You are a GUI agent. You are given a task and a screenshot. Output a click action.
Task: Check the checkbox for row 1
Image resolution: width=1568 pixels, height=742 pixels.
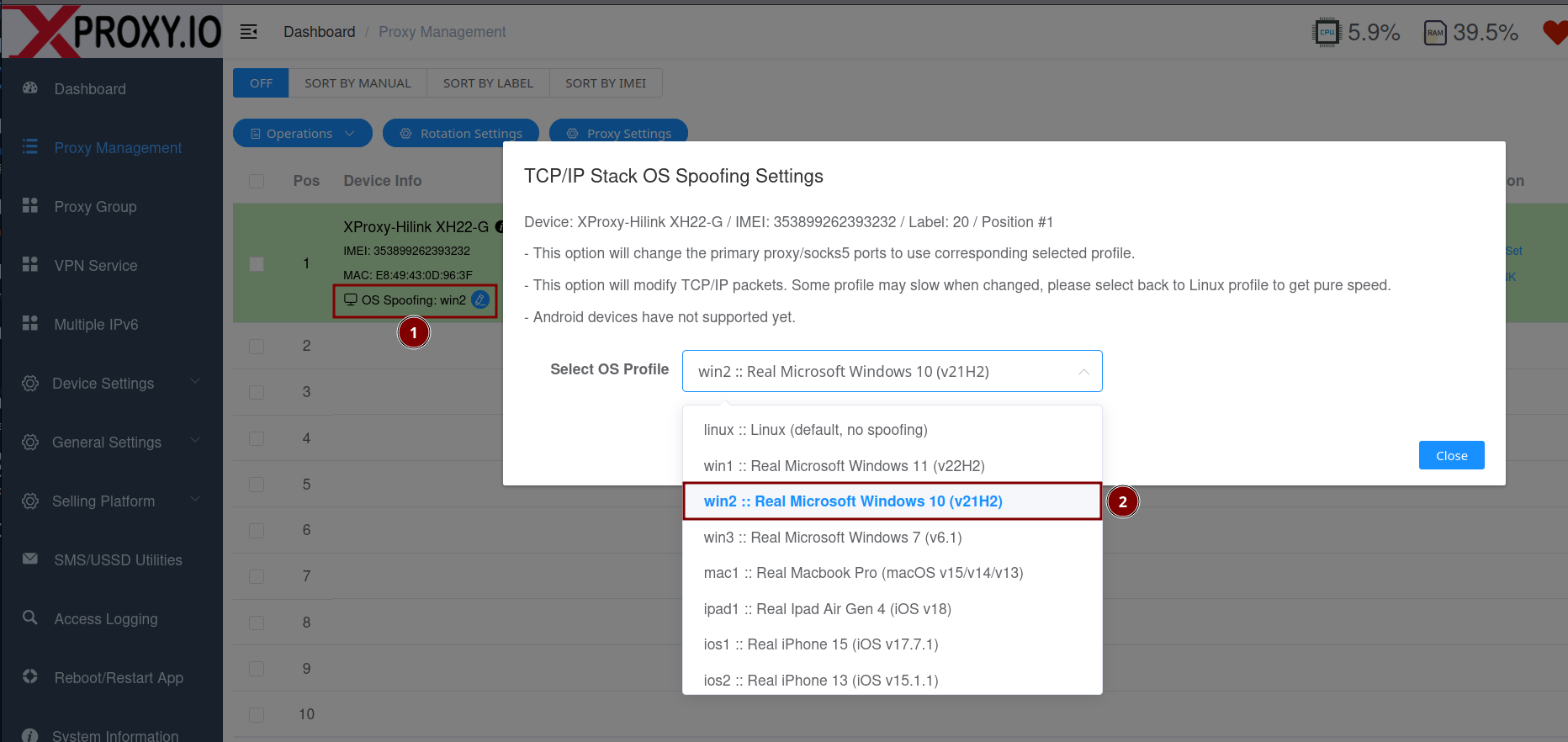tap(257, 264)
